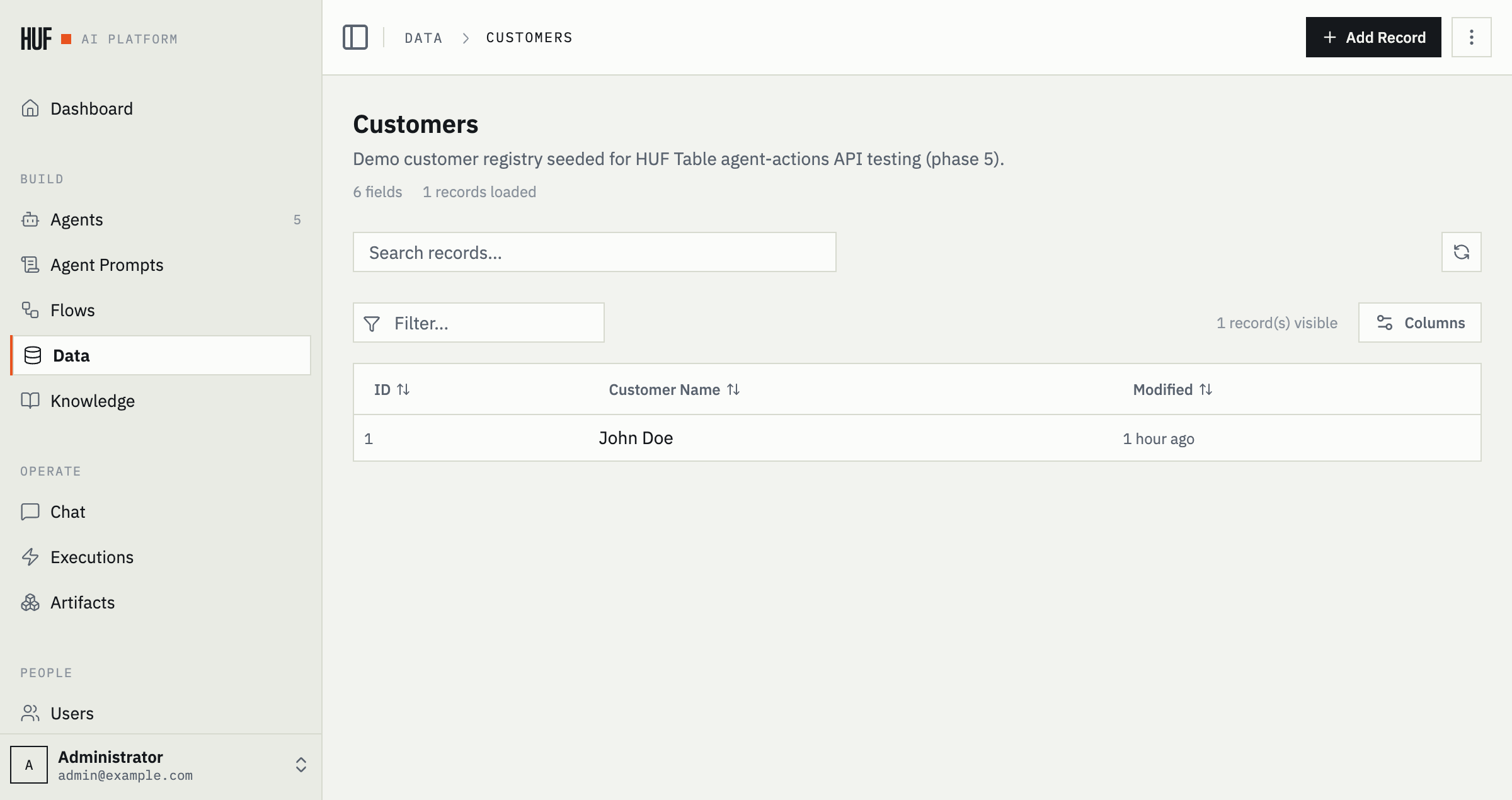1512x800 pixels.
Task: View Executions
Action: pos(161,557)
